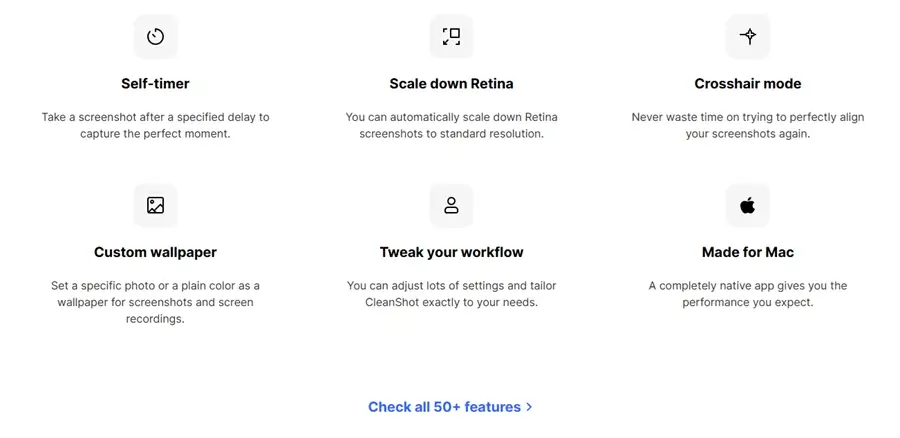The width and height of the screenshot is (900, 438).
Task: Click the align your screenshots description
Action: coord(747,125)
